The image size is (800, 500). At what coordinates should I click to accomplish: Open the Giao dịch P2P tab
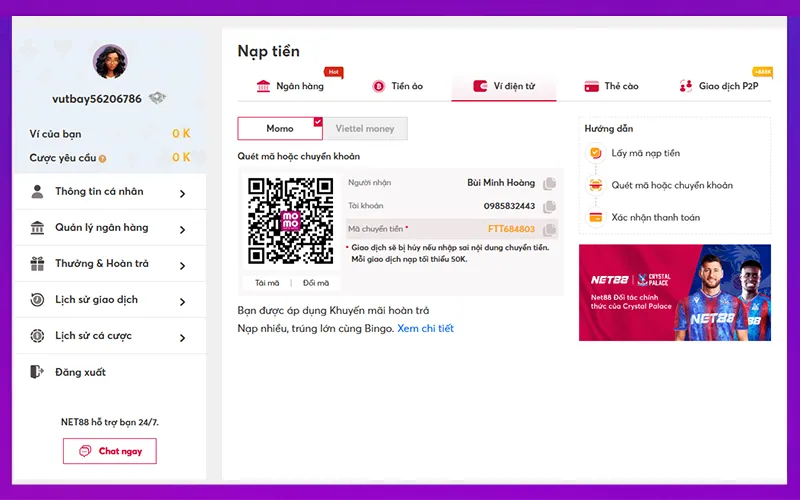[x=719, y=86]
